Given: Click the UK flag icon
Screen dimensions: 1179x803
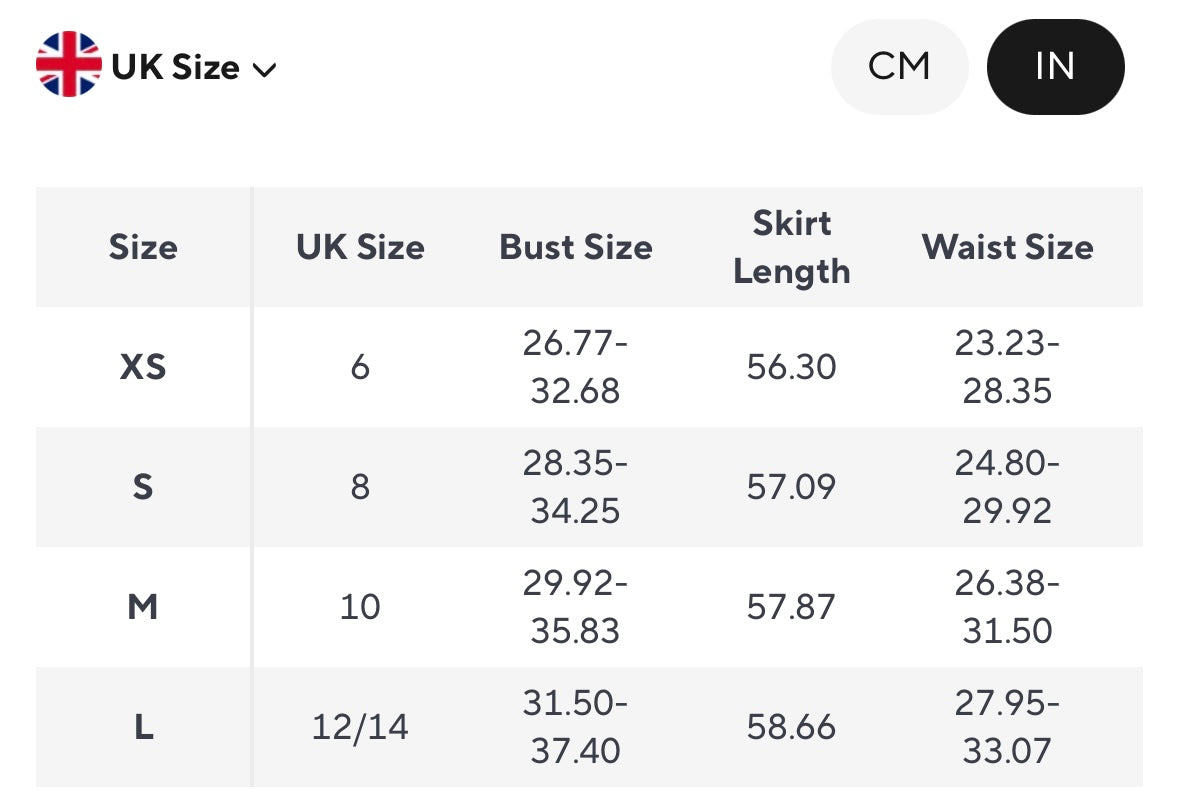Looking at the screenshot, I should tap(69, 65).
